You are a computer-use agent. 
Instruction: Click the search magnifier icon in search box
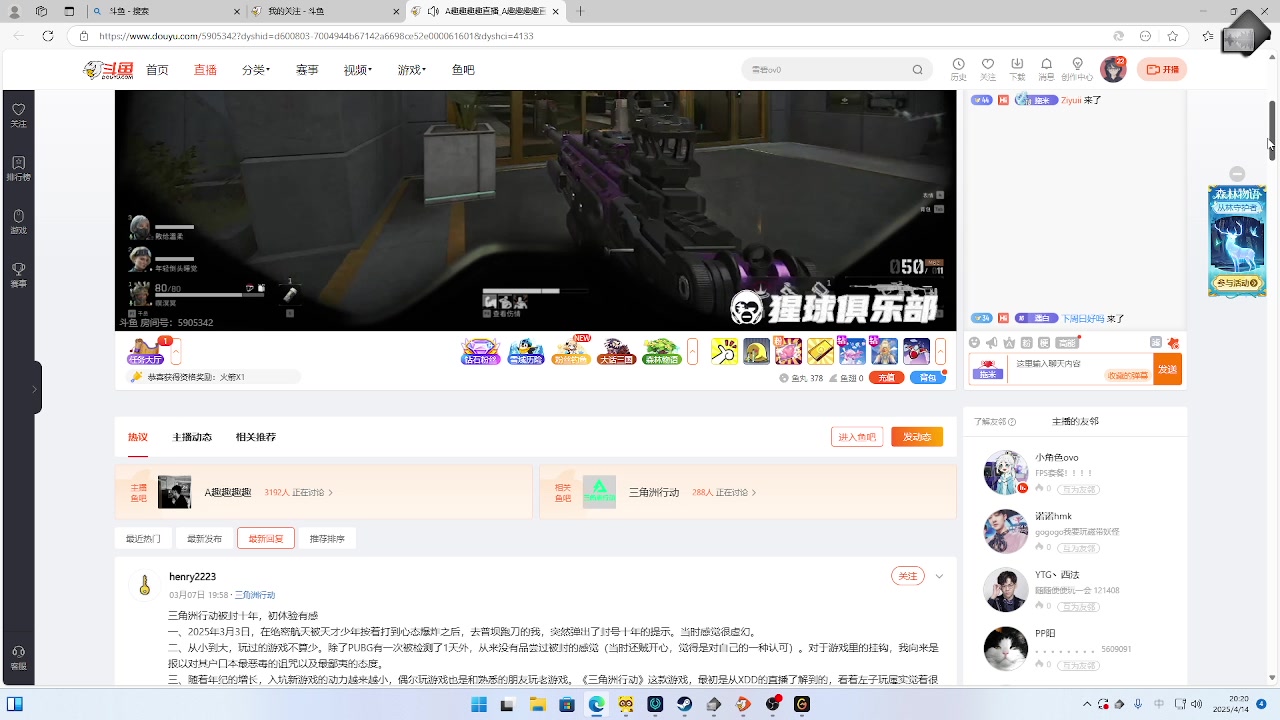coord(917,70)
